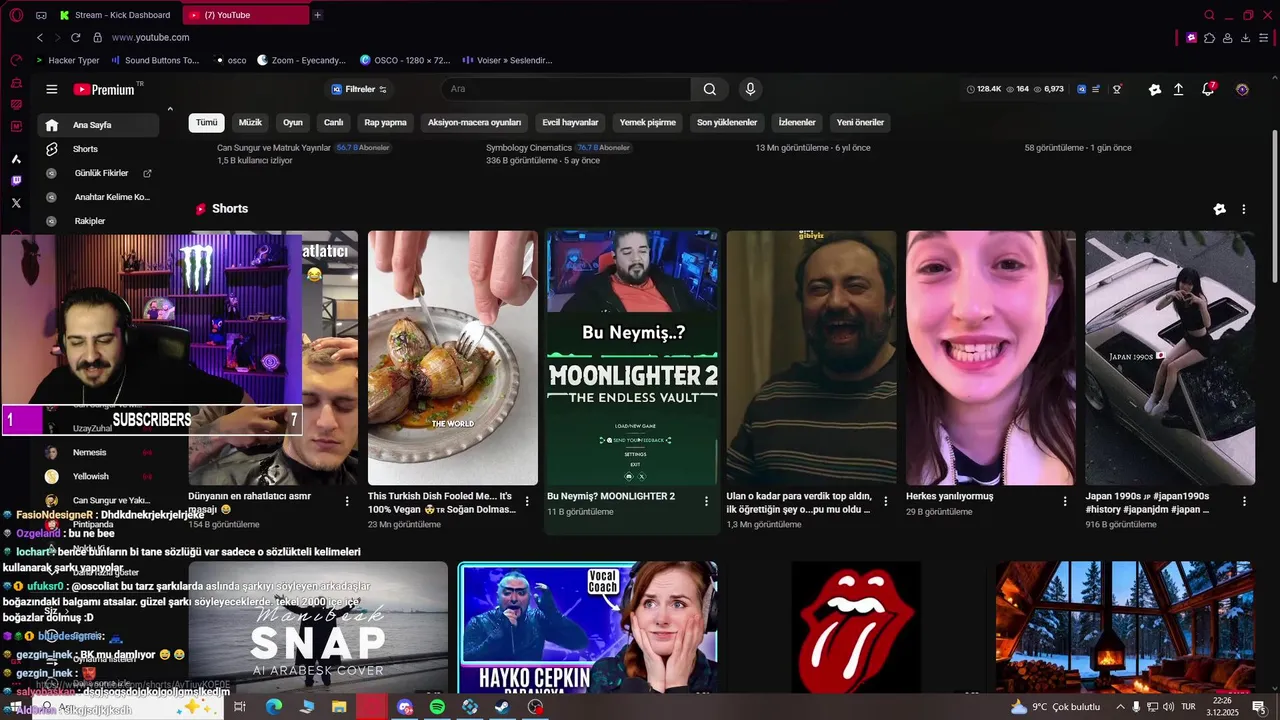
Task: Open the Opera main menu logo
Action: point(15,15)
